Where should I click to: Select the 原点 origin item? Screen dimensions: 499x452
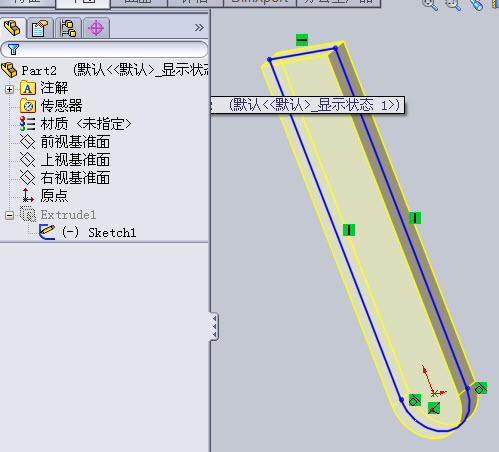[54, 196]
